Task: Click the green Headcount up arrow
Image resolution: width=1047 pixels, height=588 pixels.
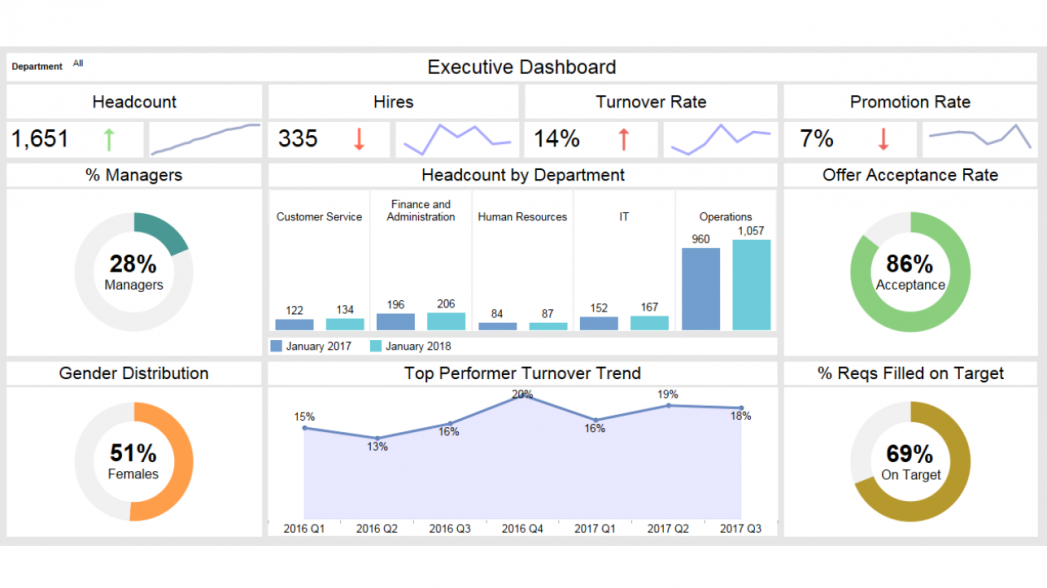Action: pos(109,139)
